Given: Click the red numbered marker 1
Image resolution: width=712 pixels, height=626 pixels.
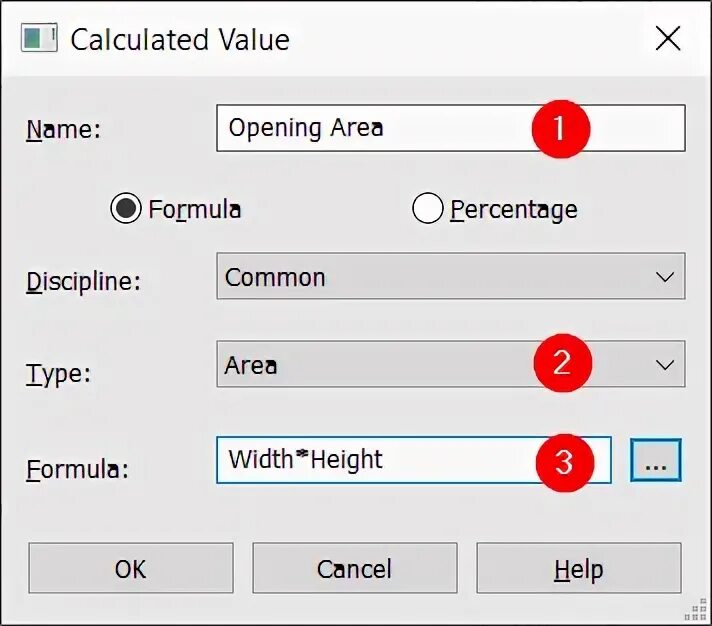Looking at the screenshot, I should (561, 129).
